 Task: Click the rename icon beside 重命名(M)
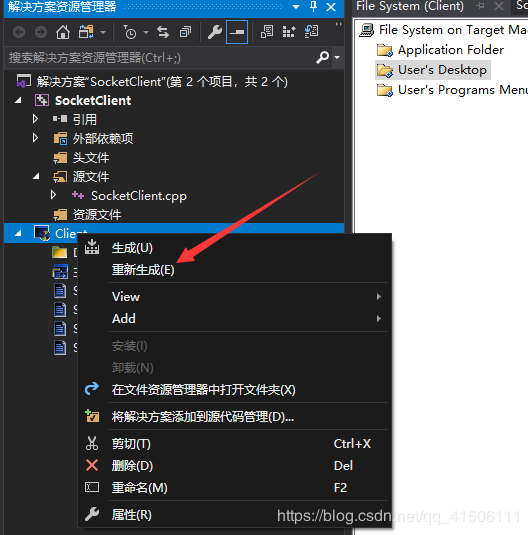(92, 487)
